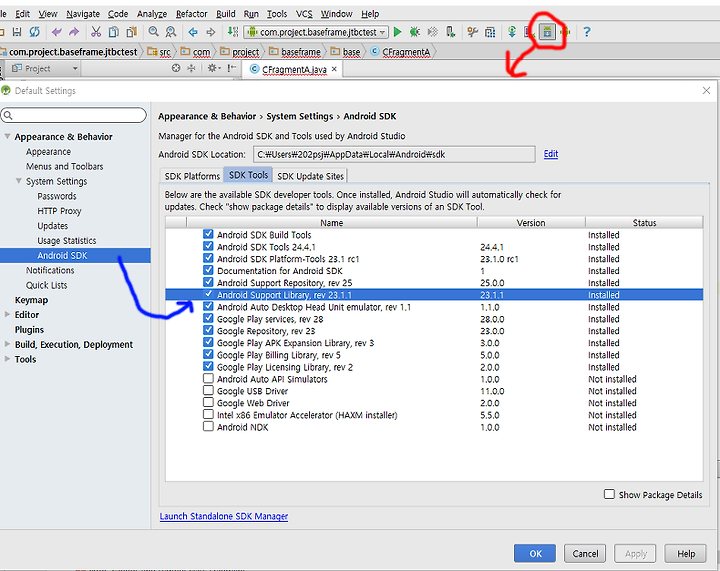Check Intel x86 Emulator Accelerator HAXM checkbox
The image size is (720, 571).
click(x=208, y=414)
